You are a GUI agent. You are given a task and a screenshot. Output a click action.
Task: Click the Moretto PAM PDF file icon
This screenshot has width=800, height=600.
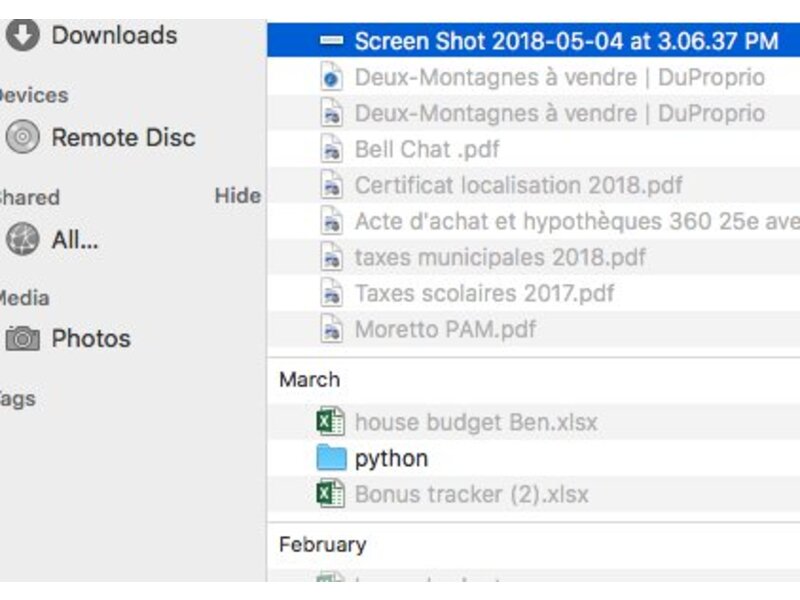coord(331,328)
